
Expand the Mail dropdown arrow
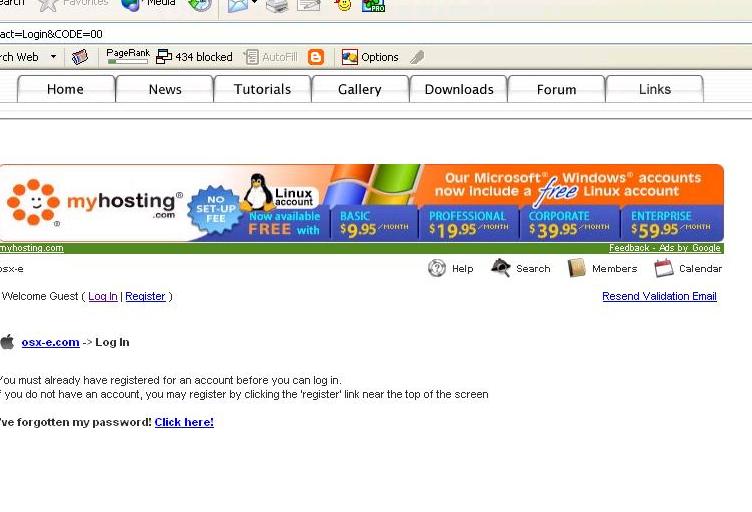click(x=255, y=3)
